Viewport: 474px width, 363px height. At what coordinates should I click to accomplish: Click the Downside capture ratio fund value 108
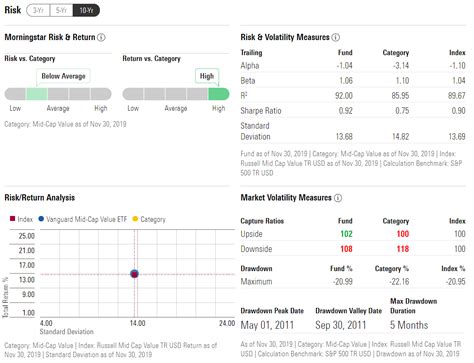346,249
